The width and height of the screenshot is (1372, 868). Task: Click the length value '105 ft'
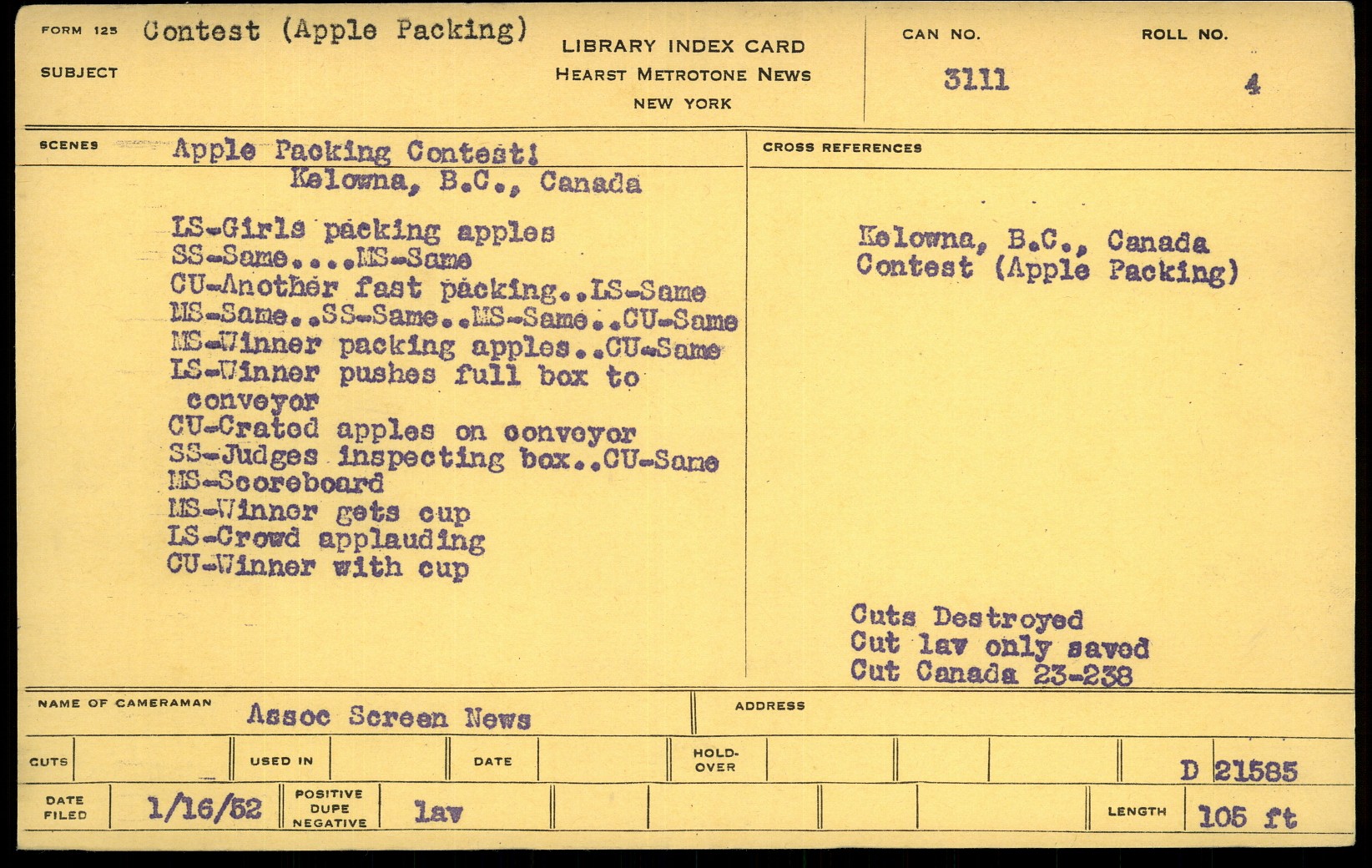(x=1247, y=816)
